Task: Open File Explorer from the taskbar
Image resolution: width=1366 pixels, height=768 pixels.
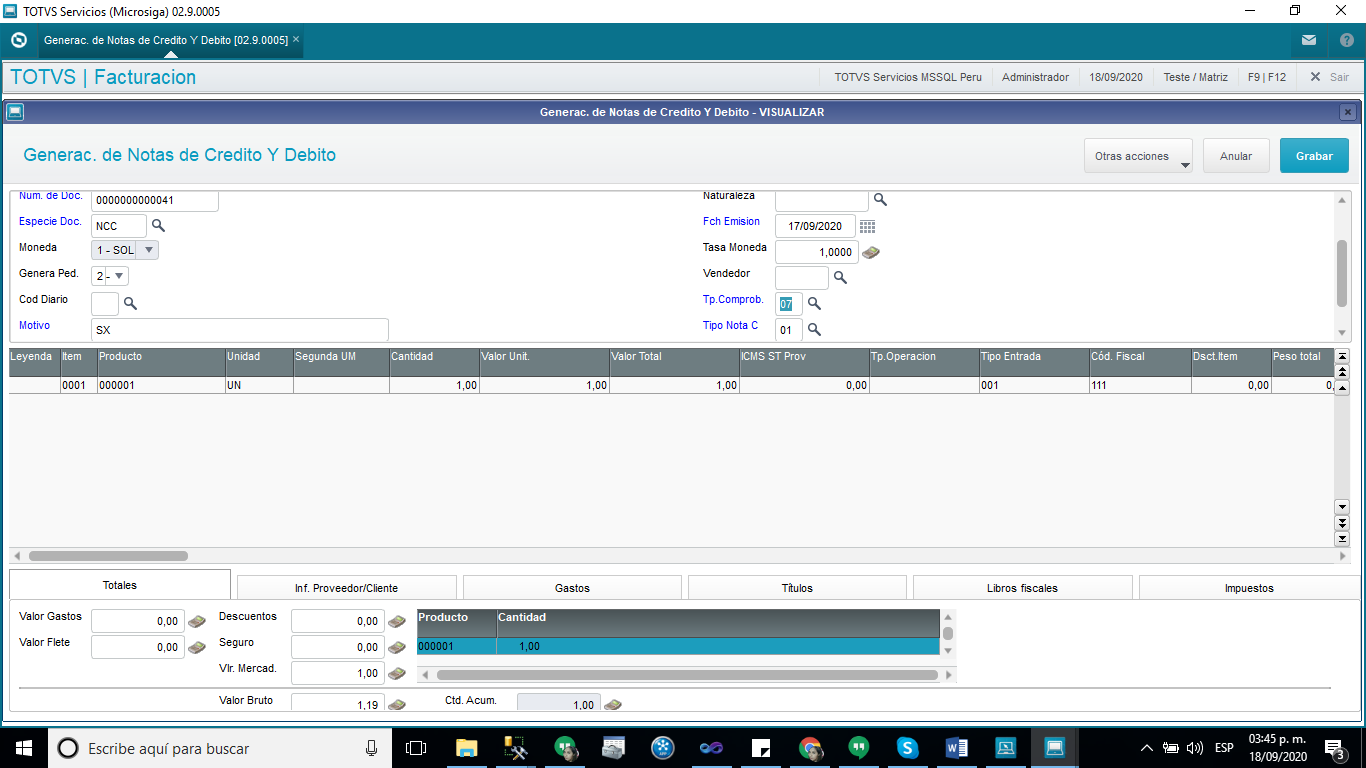Action: pos(466,748)
